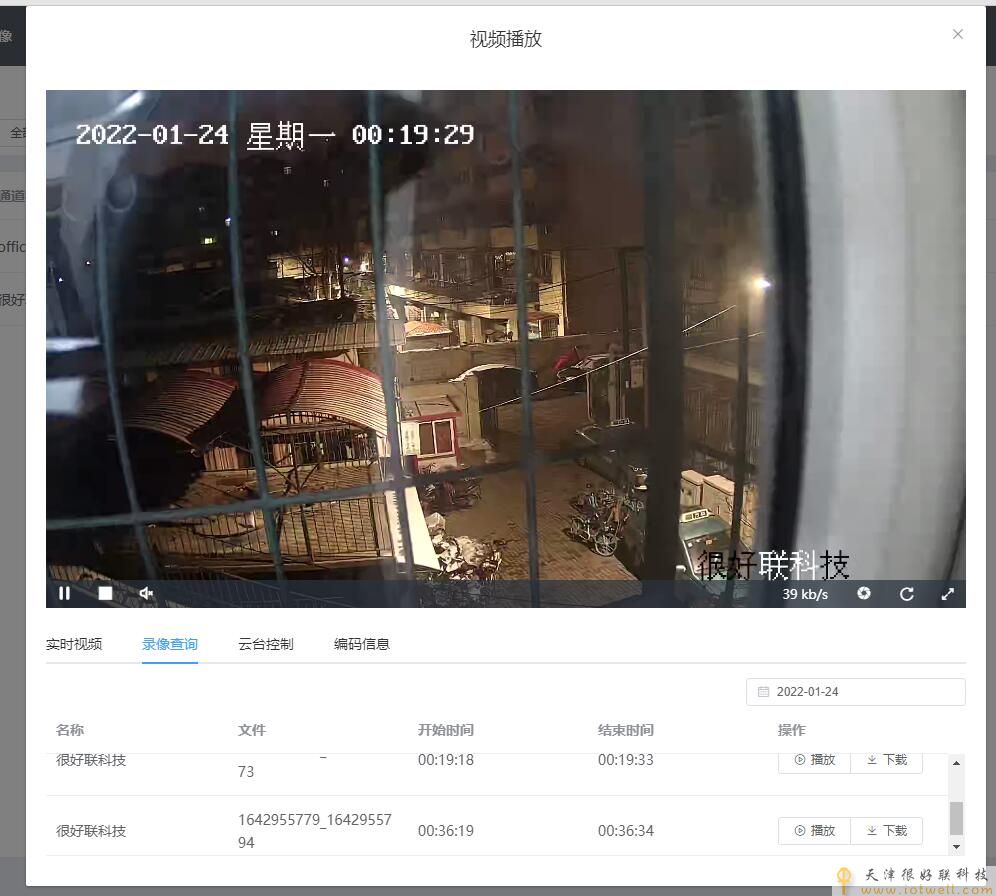Open the 编码信息 tab
Screen dimensions: 996x896
[x=361, y=644]
